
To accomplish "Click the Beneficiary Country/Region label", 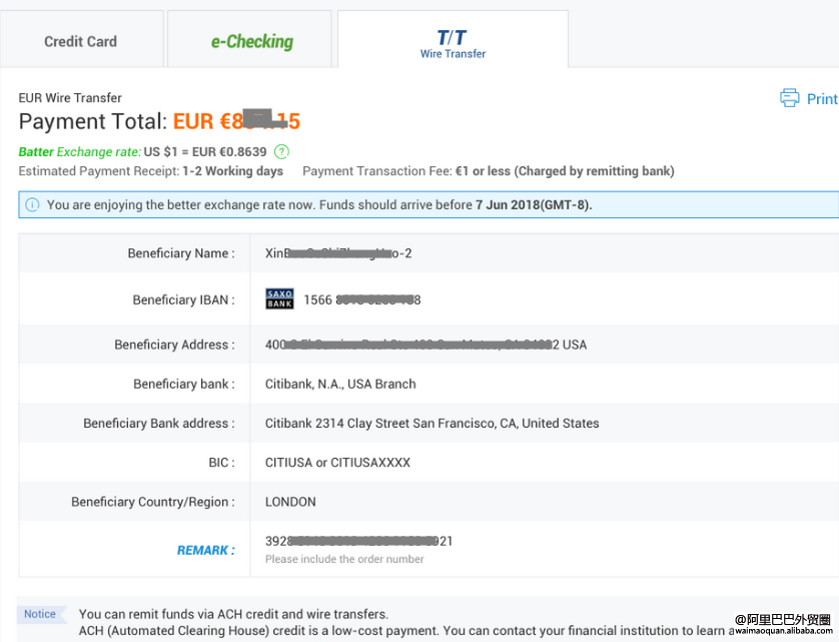I will point(153,502).
